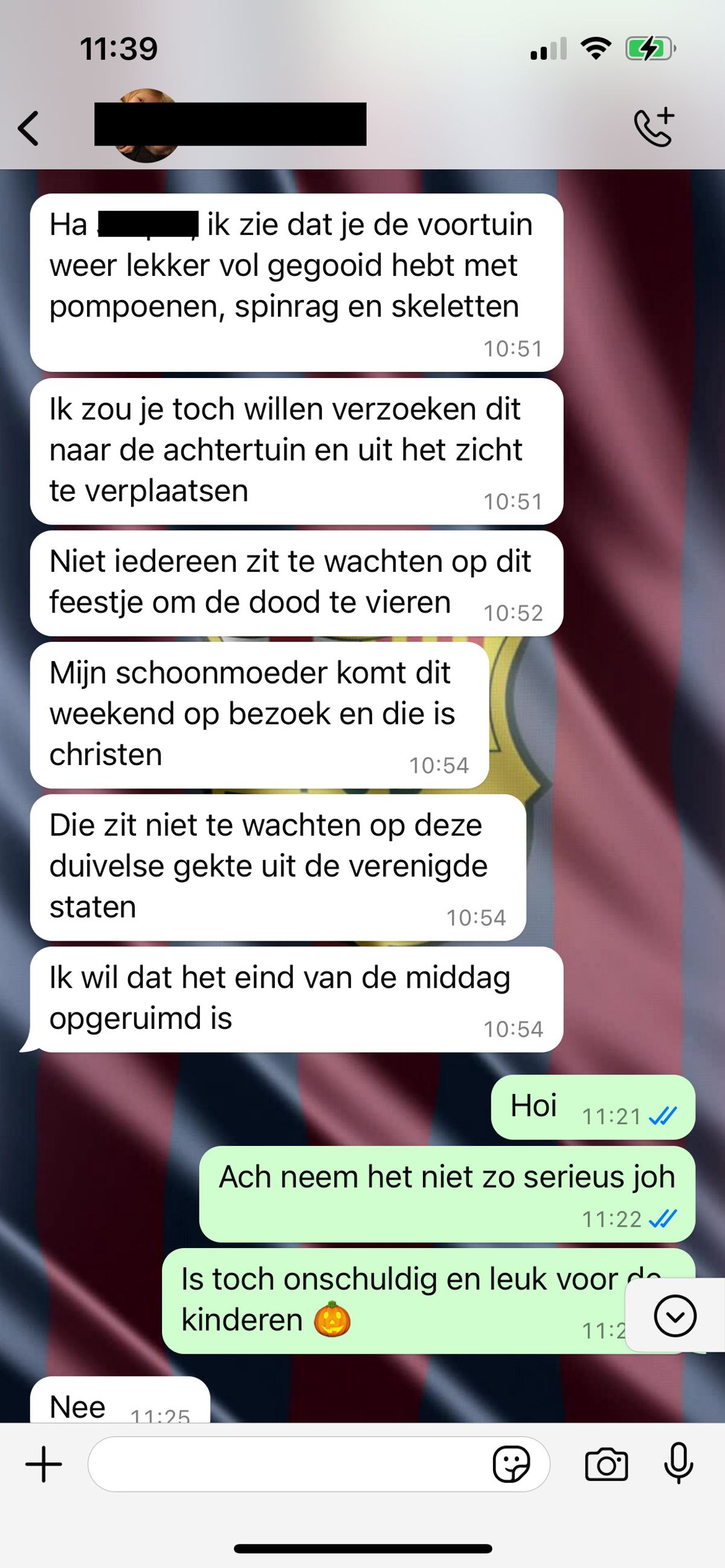Image resolution: width=725 pixels, height=1568 pixels.
Task: Tap the 'duivelse gekte' message bubble
Action: [278, 868]
